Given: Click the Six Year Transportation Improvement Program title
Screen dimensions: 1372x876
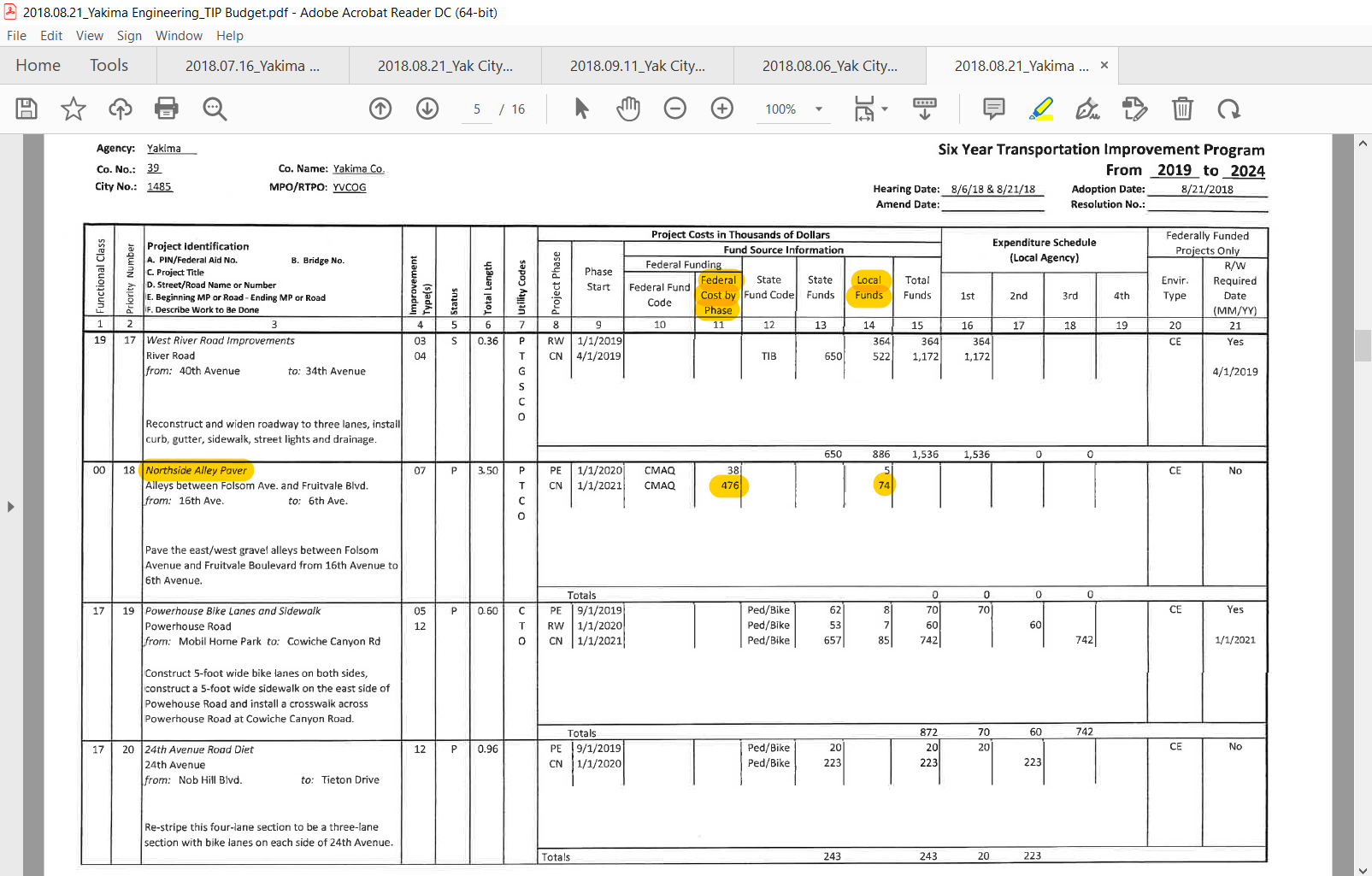Looking at the screenshot, I should pyautogui.click(x=1101, y=150).
